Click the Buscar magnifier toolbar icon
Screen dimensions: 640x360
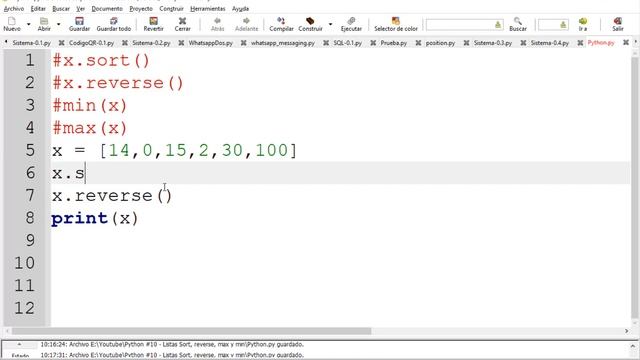[518, 24]
